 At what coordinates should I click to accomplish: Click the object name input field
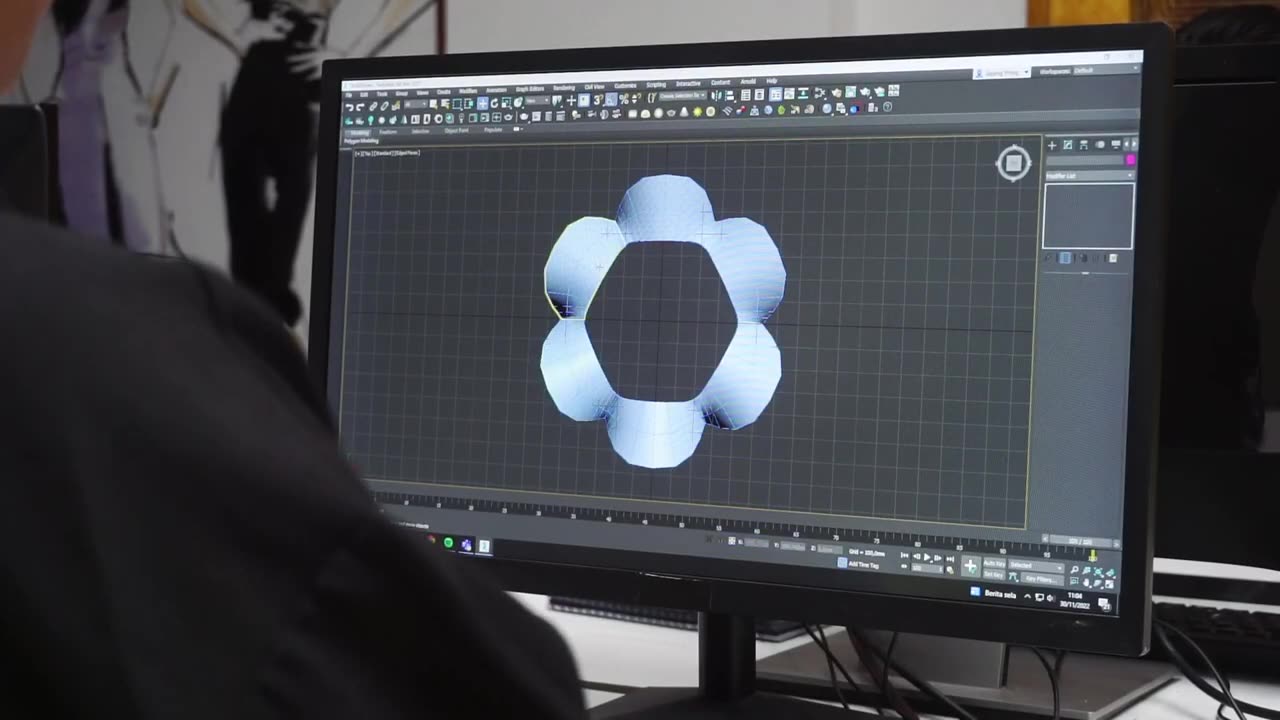pyautogui.click(x=1085, y=160)
